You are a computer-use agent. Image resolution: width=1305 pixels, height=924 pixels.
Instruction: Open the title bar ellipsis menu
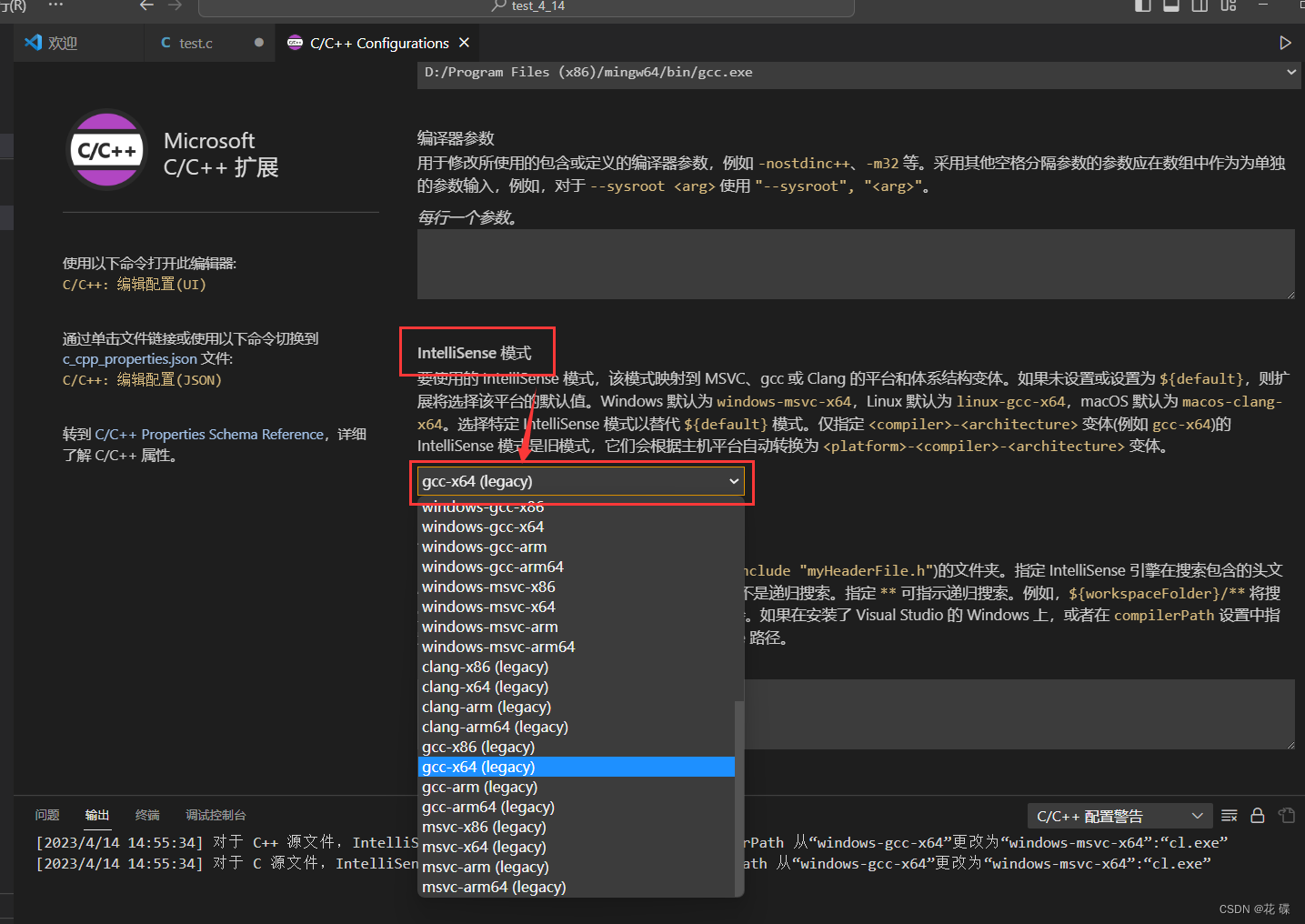(x=55, y=5)
